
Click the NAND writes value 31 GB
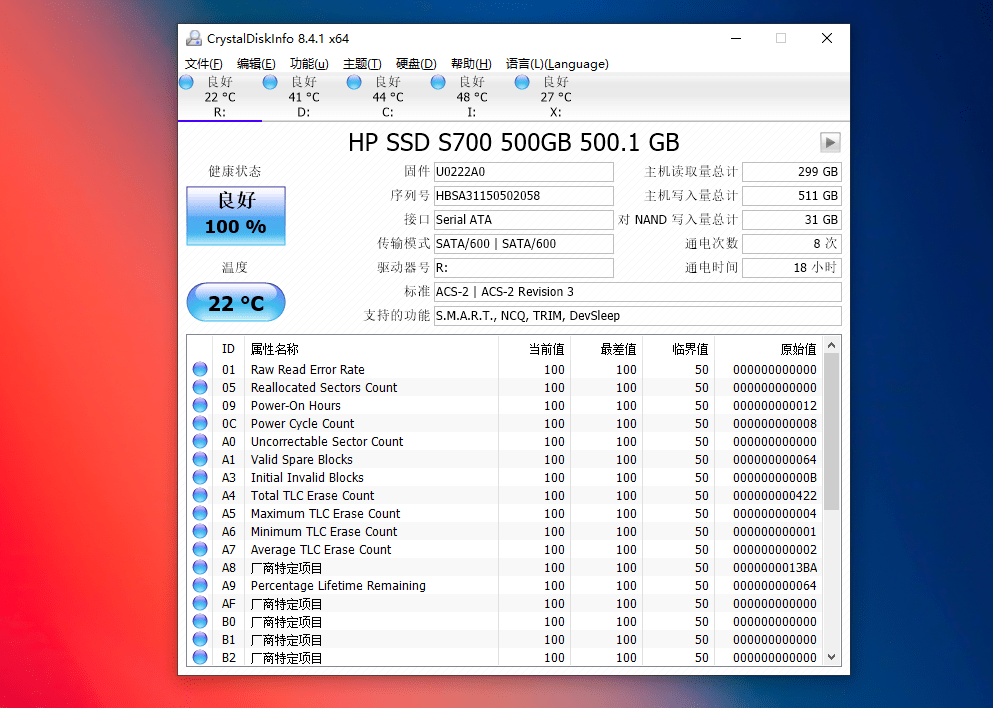[792, 220]
